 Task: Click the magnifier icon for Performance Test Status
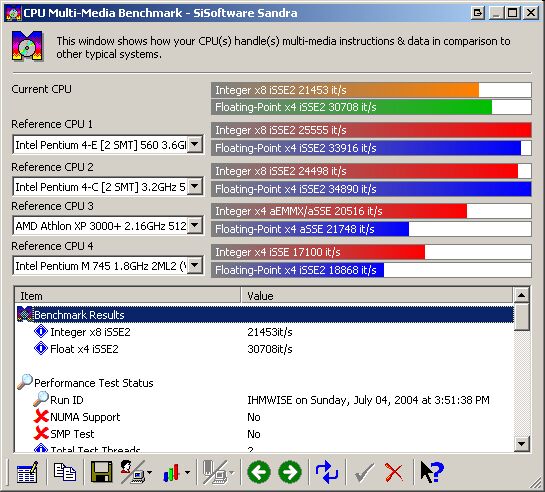coord(25,382)
